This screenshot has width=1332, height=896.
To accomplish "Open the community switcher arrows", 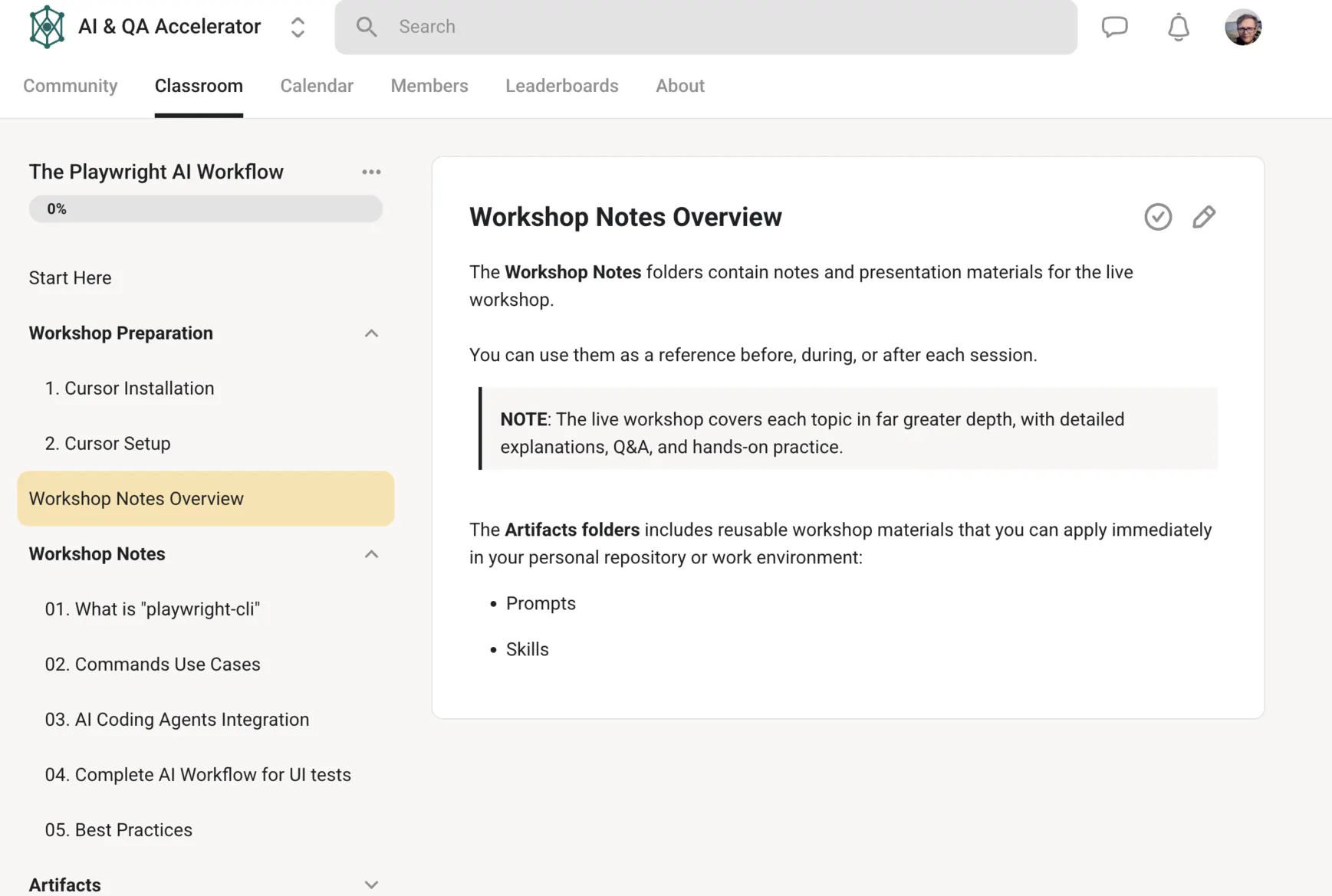I will pos(298,28).
